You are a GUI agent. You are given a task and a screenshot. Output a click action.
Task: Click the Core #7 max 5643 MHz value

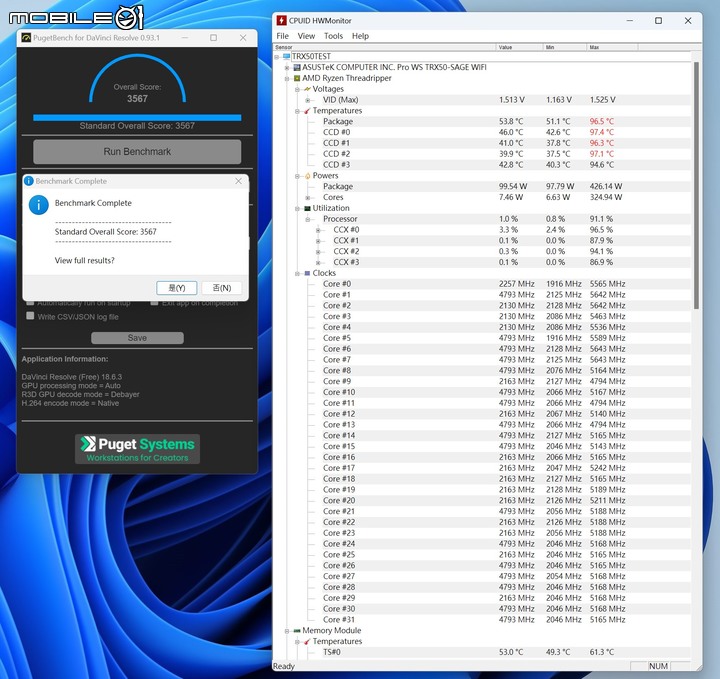point(608,360)
